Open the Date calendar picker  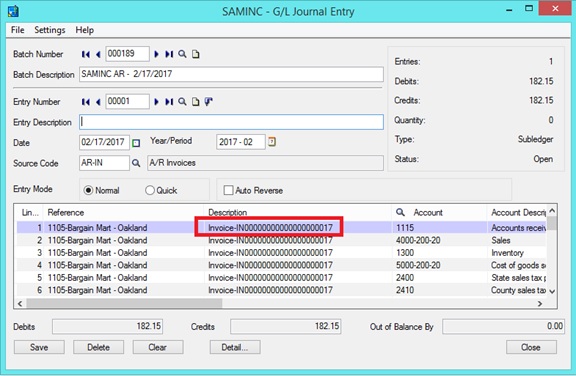click(x=136, y=143)
